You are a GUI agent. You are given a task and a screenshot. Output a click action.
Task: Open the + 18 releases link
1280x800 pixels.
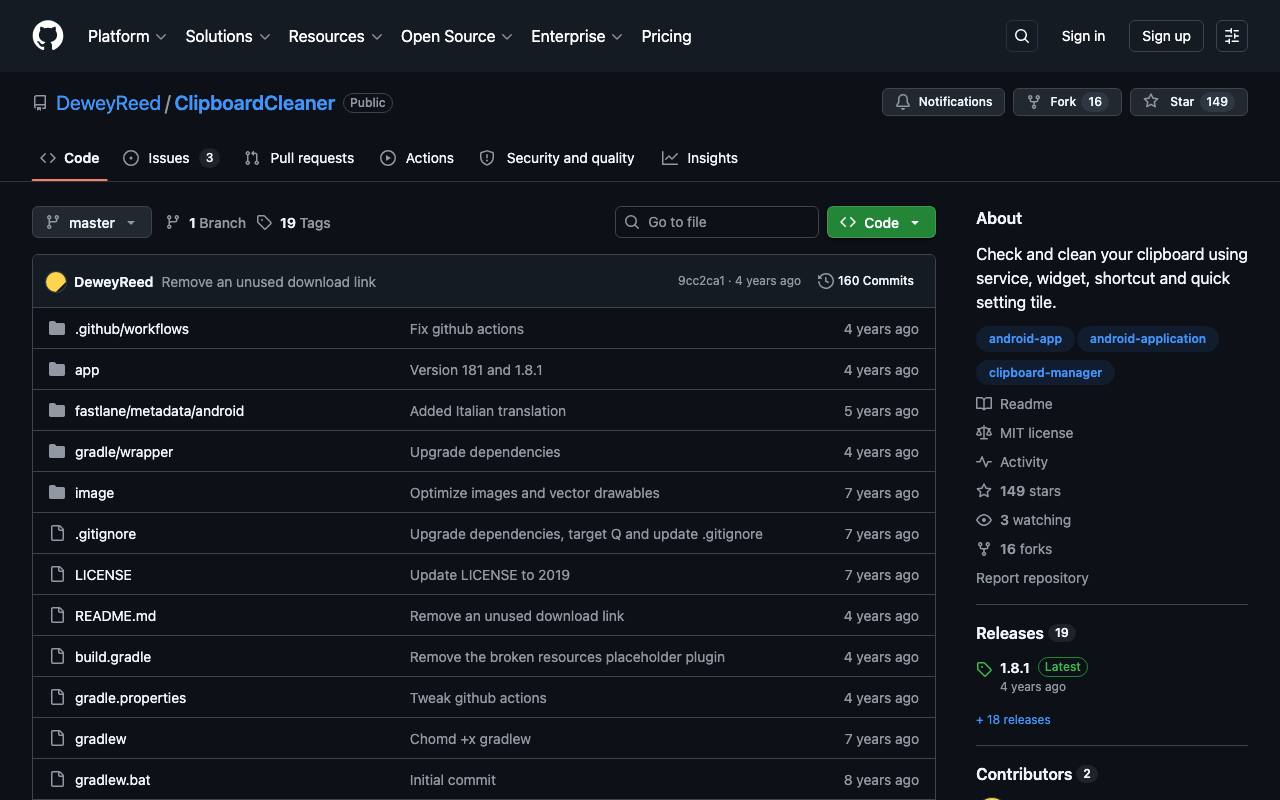pos(1013,720)
